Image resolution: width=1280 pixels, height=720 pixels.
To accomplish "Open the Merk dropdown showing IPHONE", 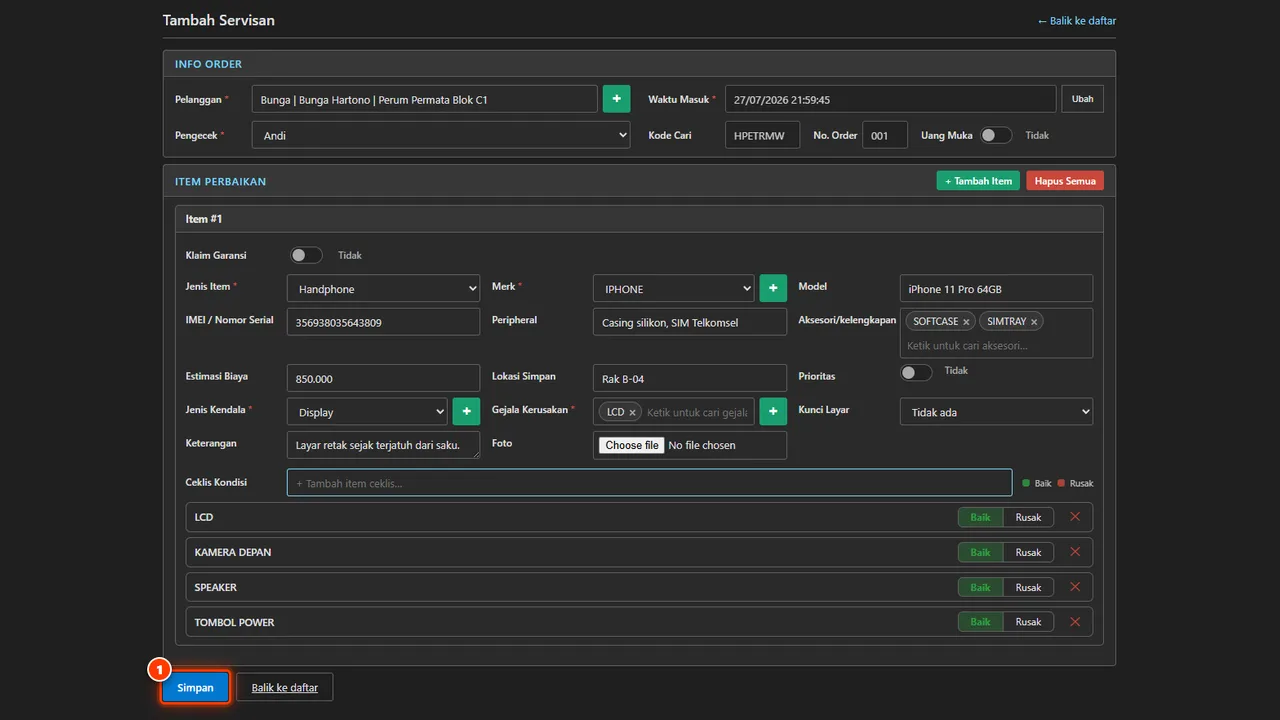I will [x=673, y=288].
